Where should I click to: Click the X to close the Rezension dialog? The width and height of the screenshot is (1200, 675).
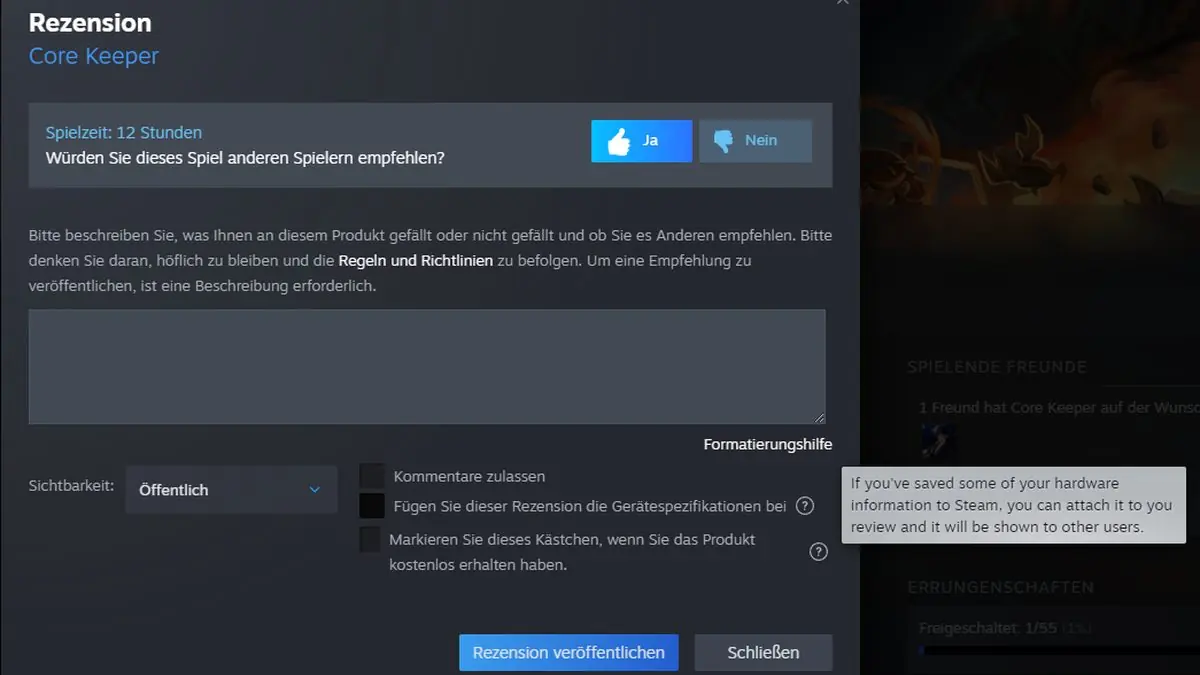[842, 3]
